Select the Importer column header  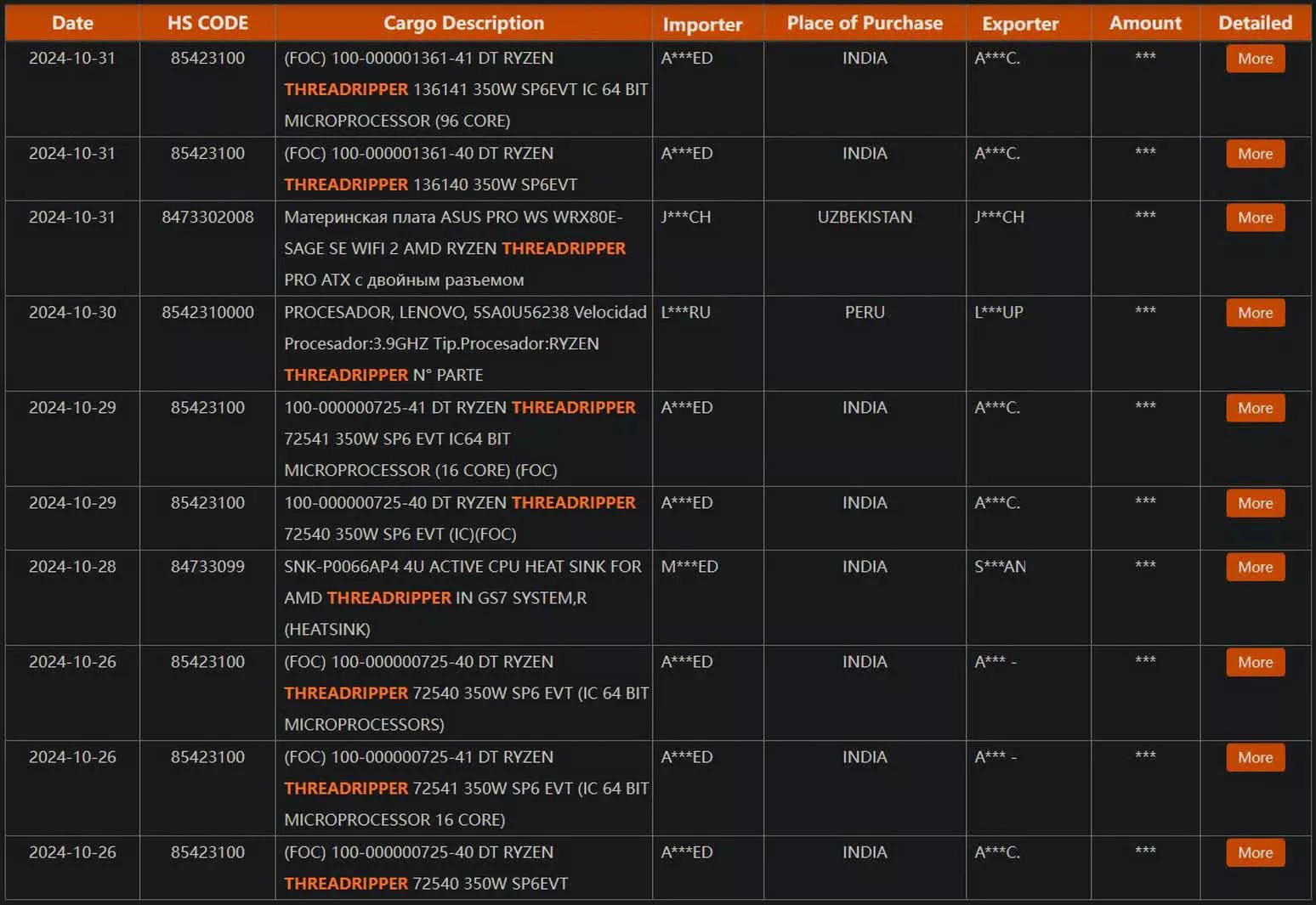point(702,24)
